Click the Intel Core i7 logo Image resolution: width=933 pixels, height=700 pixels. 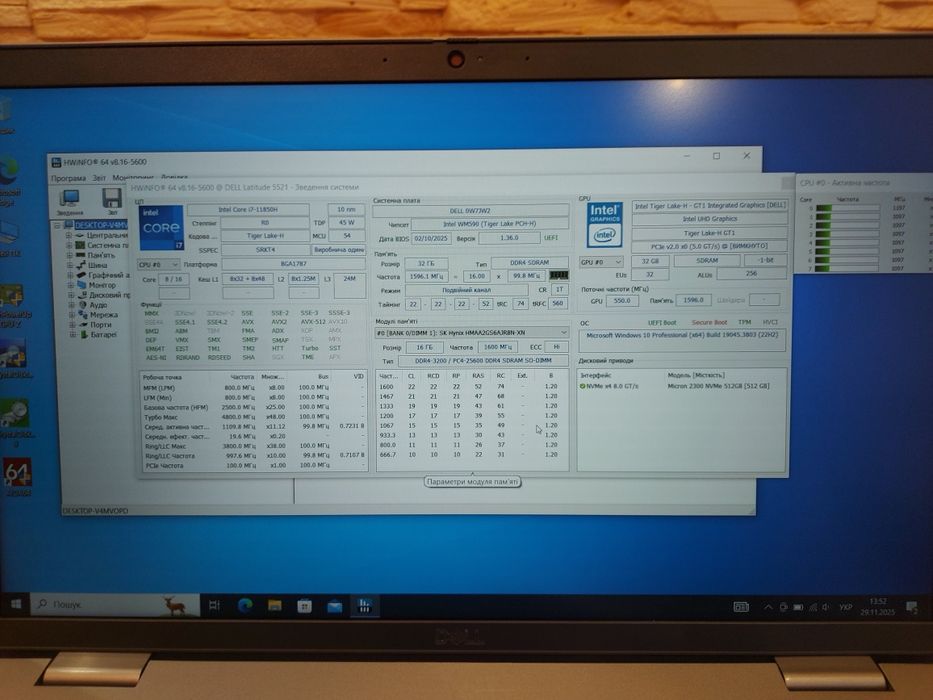pyautogui.click(x=161, y=228)
